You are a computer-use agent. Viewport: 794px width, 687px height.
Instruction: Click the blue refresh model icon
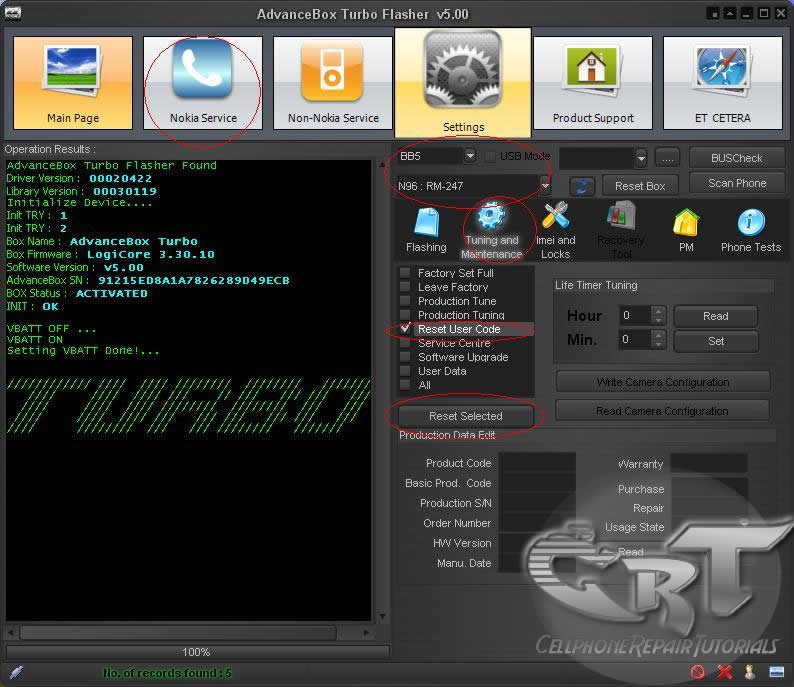pyautogui.click(x=581, y=186)
